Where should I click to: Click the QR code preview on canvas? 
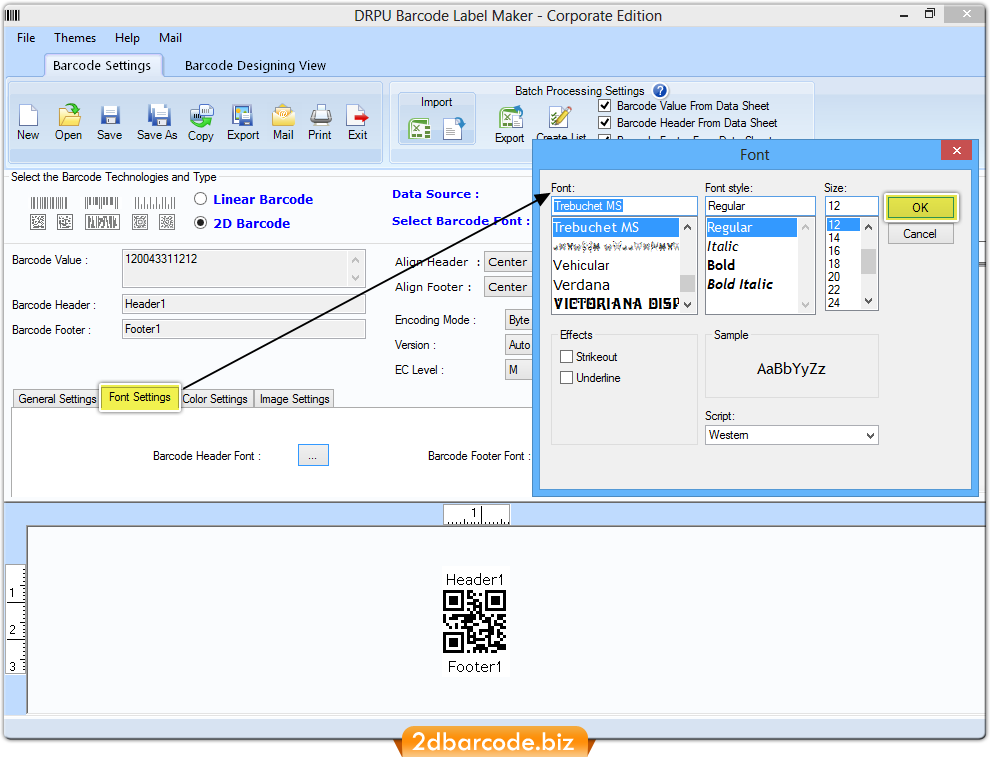[x=474, y=621]
